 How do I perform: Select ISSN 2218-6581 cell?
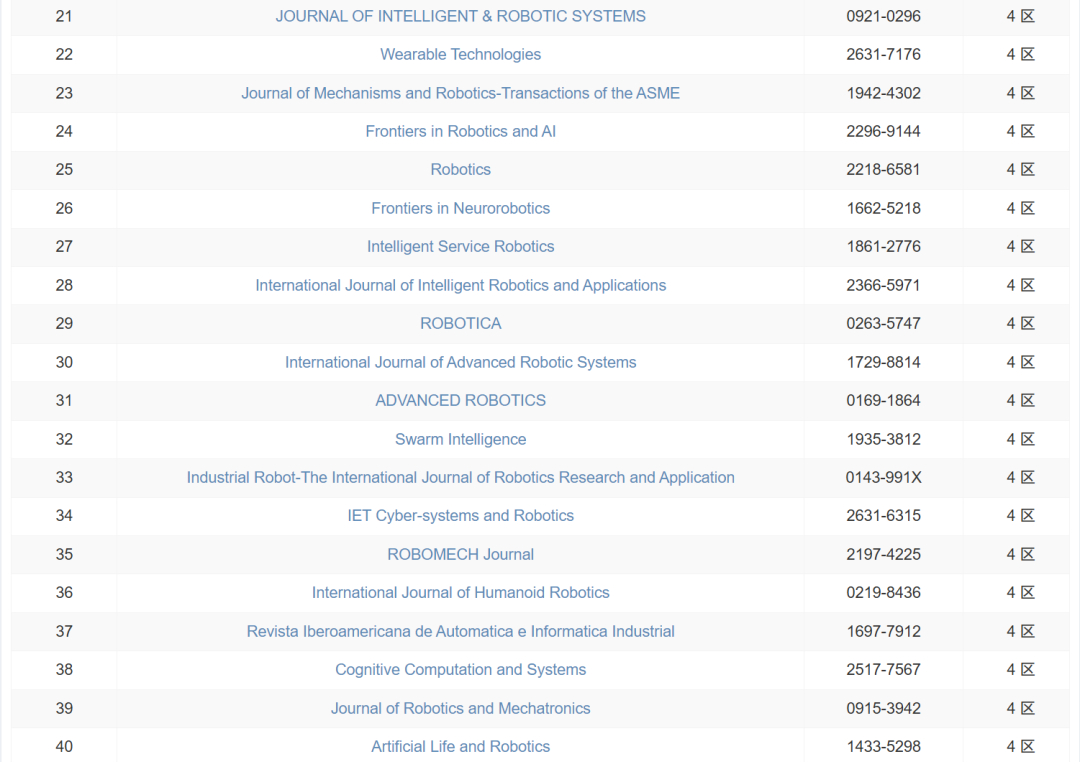point(883,169)
